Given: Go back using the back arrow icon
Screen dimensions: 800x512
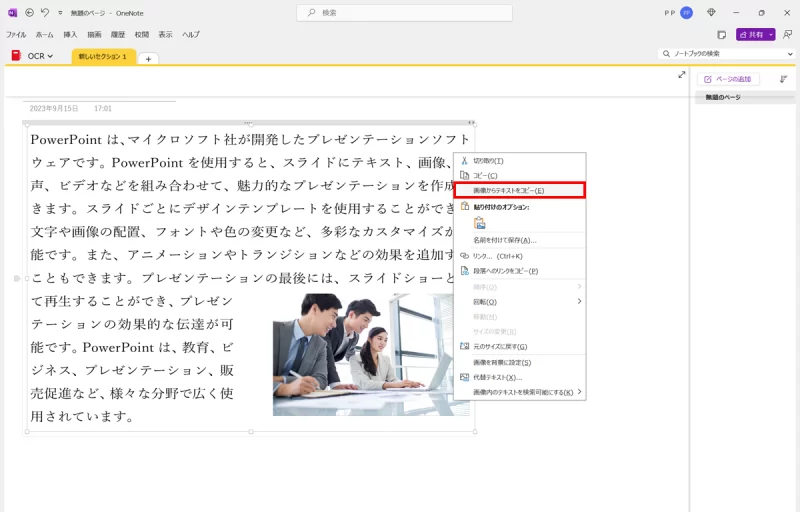Looking at the screenshot, I should pos(30,13).
